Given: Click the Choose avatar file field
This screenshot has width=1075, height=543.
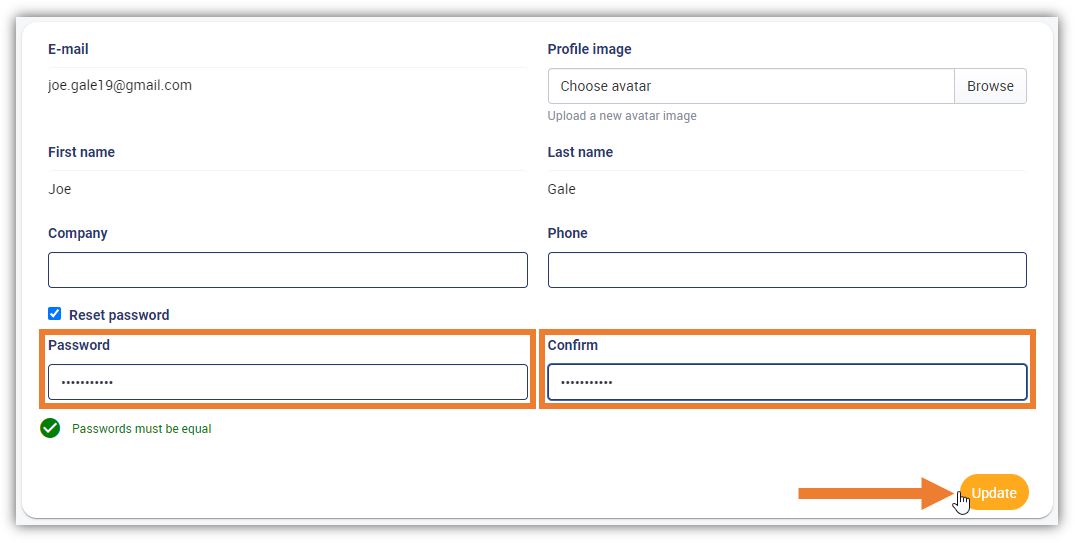Looking at the screenshot, I should coord(751,86).
